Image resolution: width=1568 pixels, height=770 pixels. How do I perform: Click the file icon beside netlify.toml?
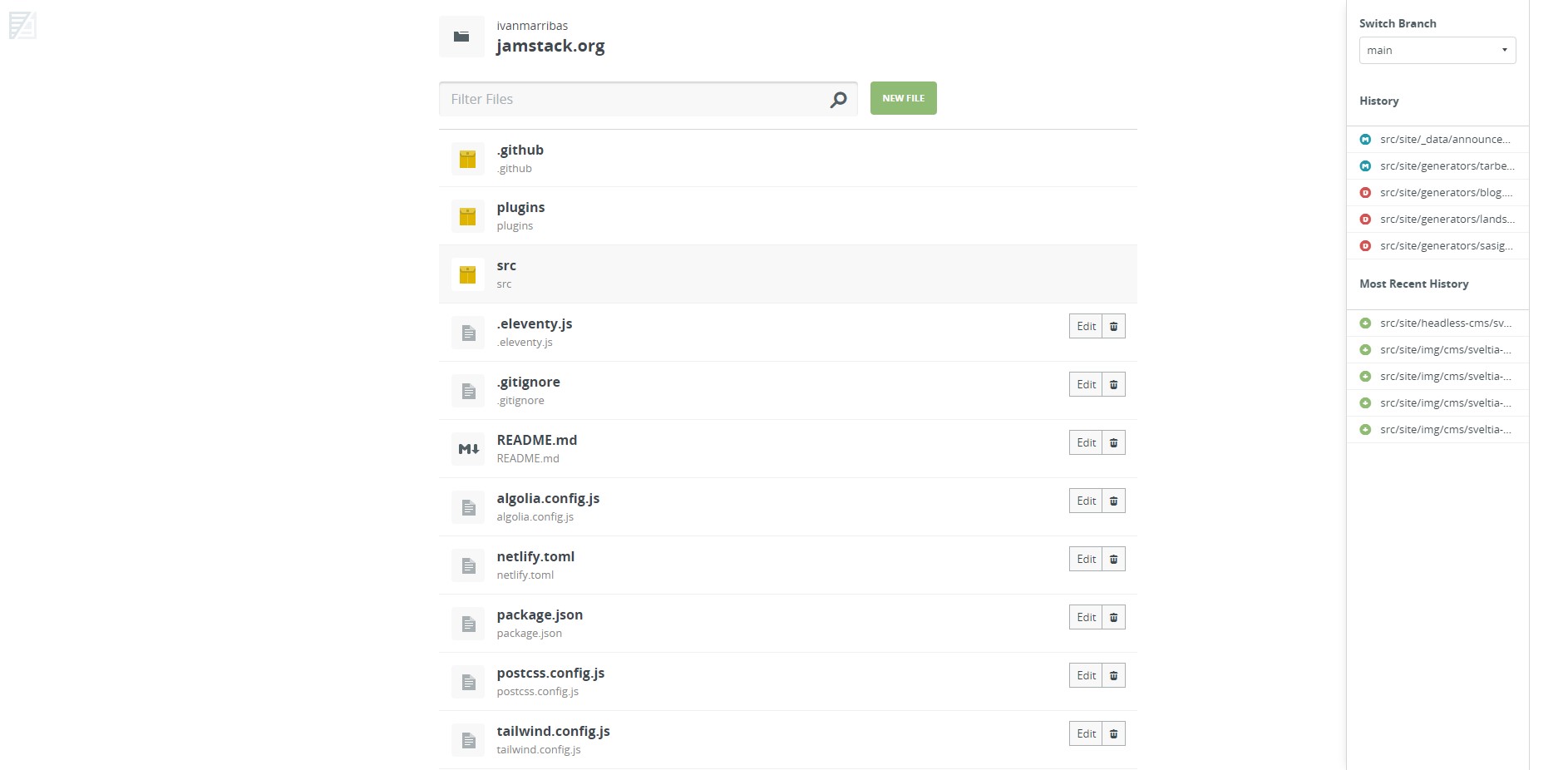[x=467, y=565]
